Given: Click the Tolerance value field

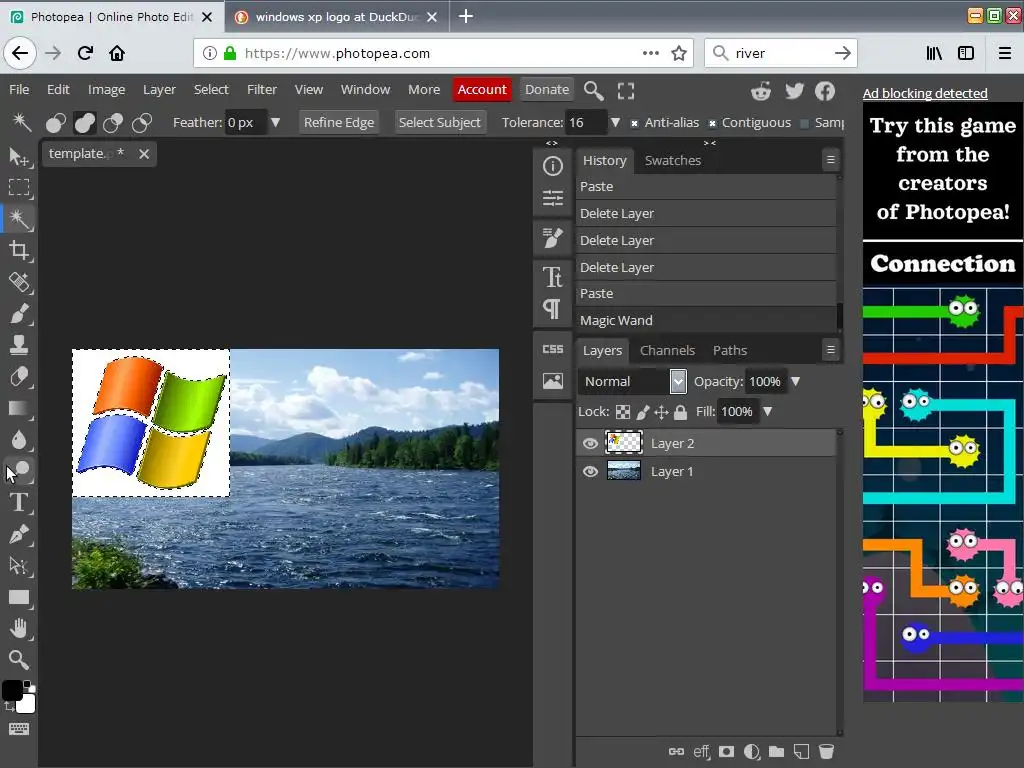Looking at the screenshot, I should coord(585,122).
